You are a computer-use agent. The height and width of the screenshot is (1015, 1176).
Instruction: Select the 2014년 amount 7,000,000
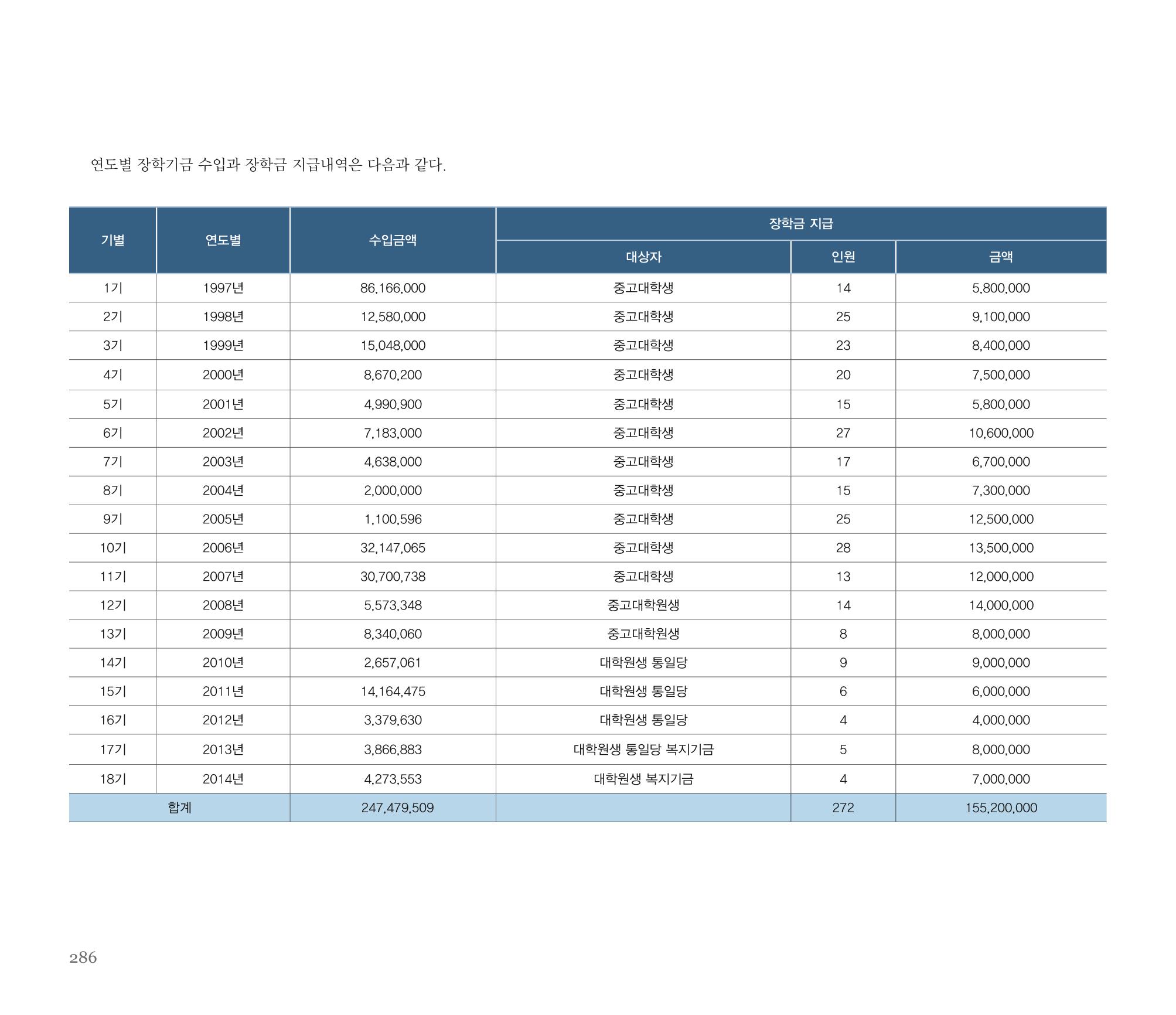tap(1001, 779)
